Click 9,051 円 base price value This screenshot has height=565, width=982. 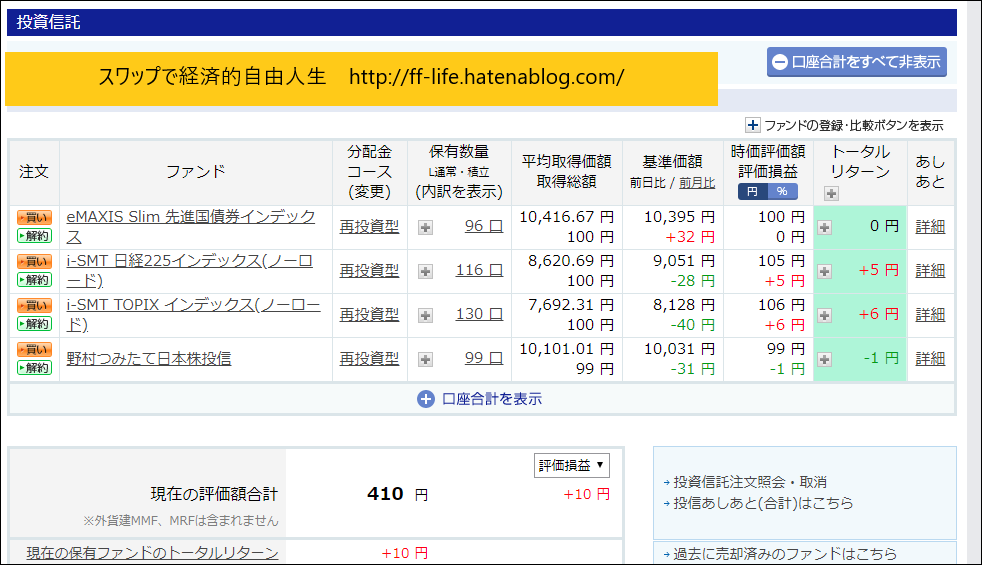[684, 261]
